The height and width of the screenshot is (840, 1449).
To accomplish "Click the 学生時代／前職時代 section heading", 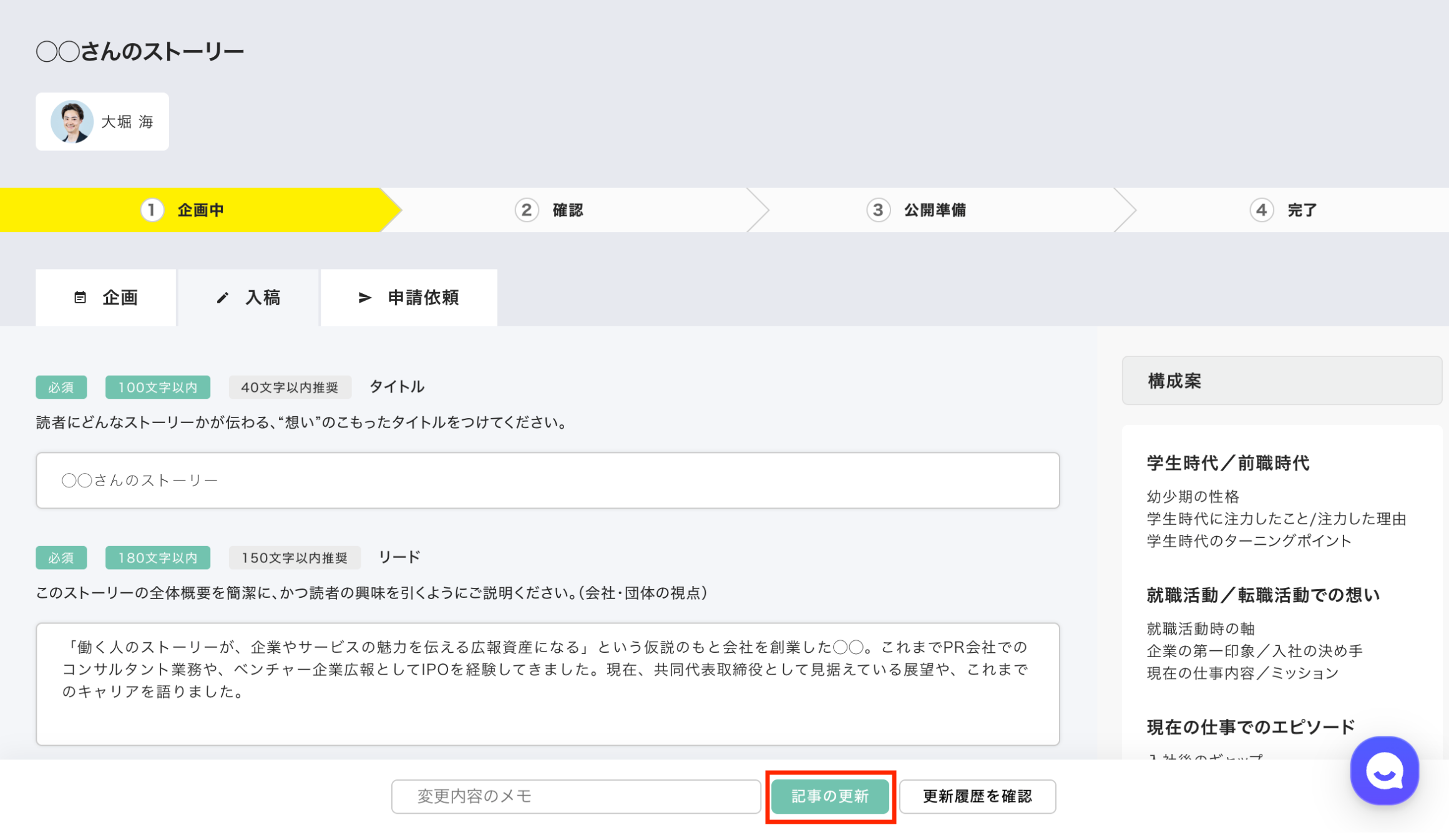I will (x=1227, y=463).
